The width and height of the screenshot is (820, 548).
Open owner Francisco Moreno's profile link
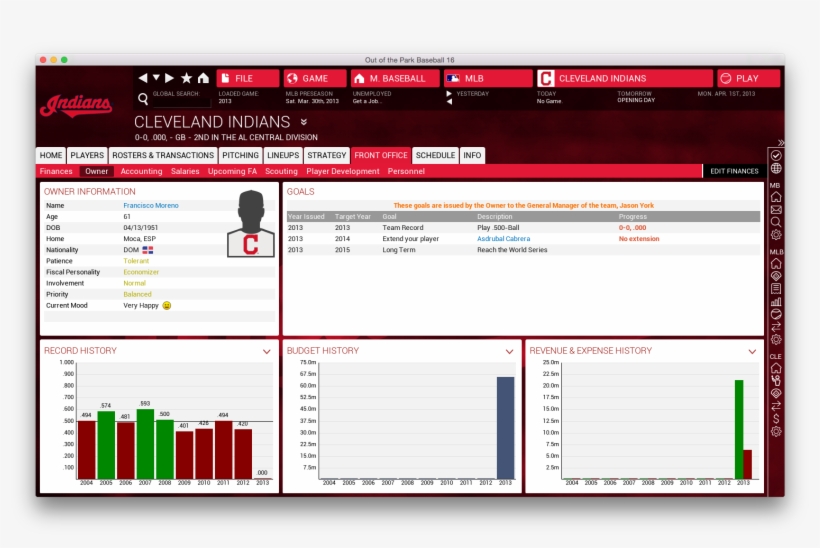pos(151,206)
